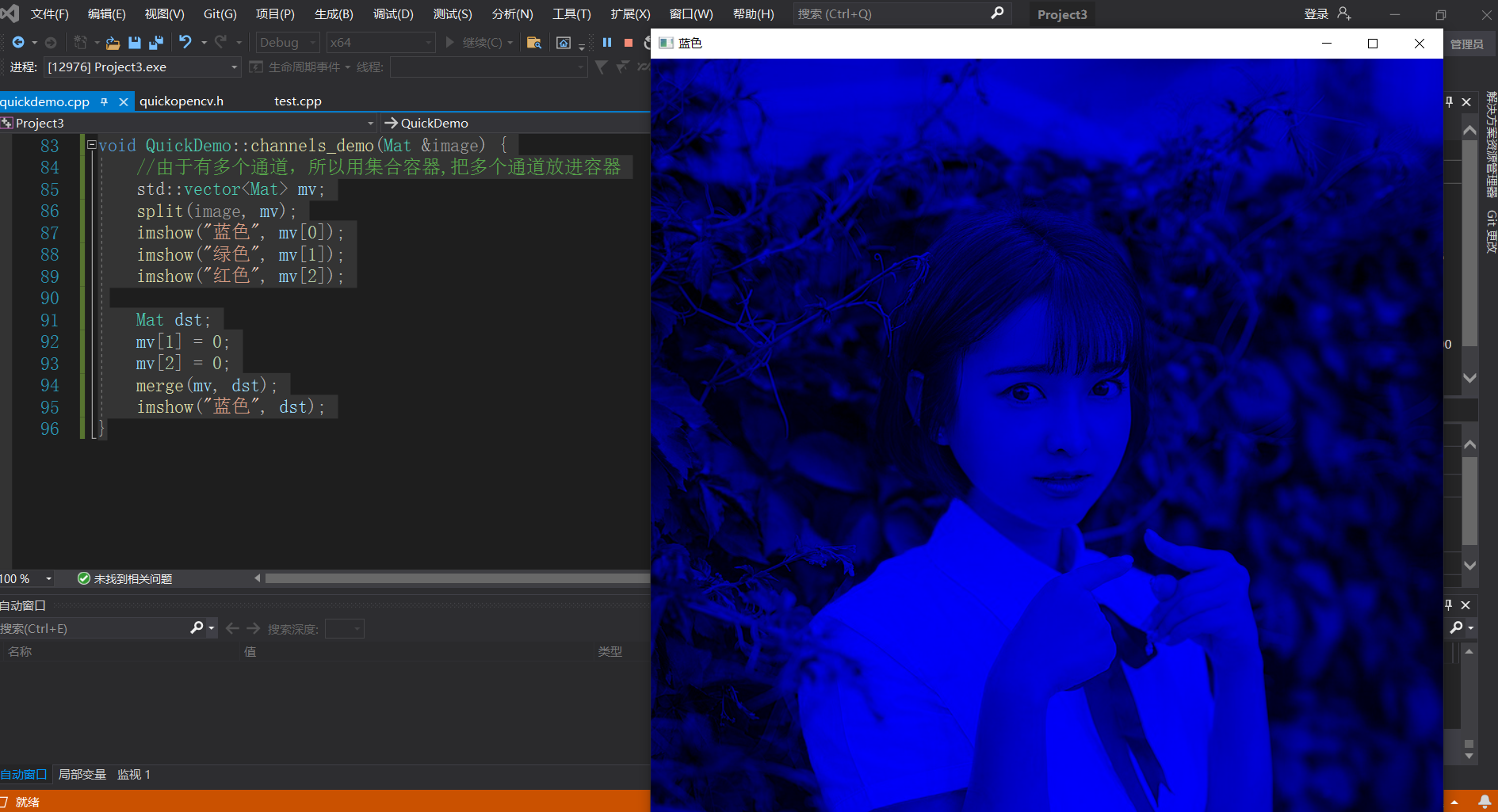Switch to the quickopencv.h tab

182,101
